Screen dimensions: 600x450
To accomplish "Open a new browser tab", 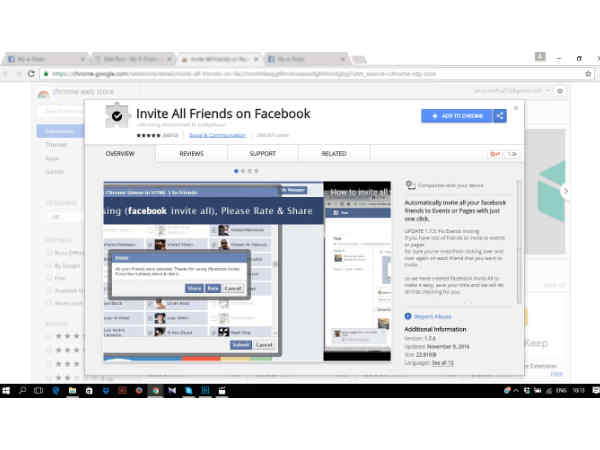I will coord(359,59).
